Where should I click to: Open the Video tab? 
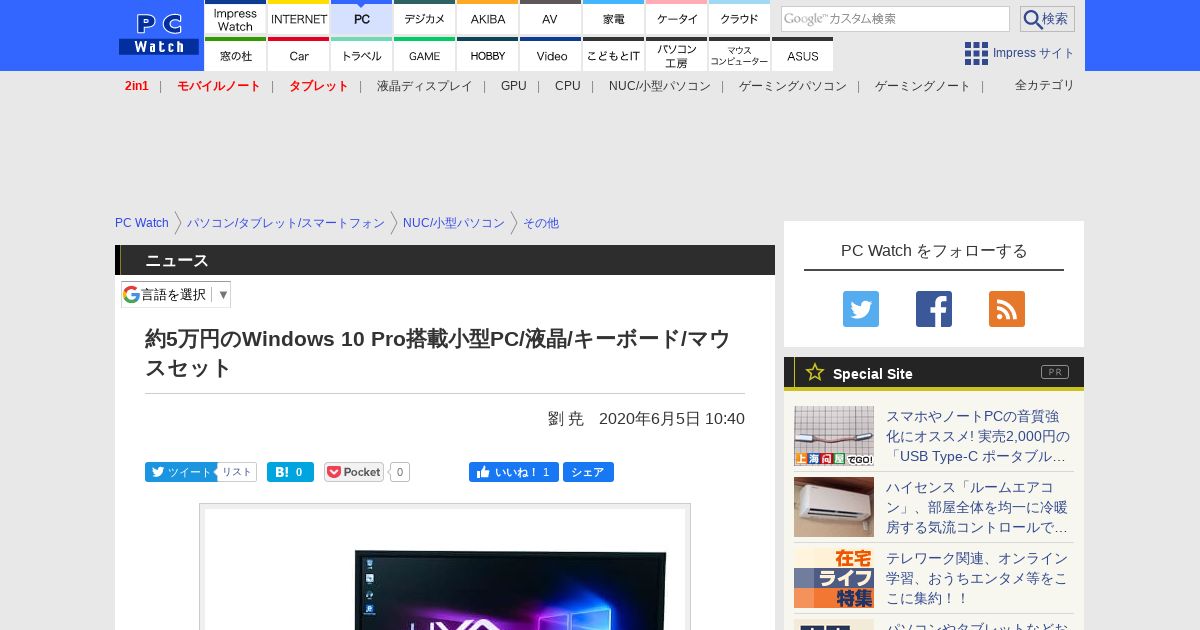(551, 54)
